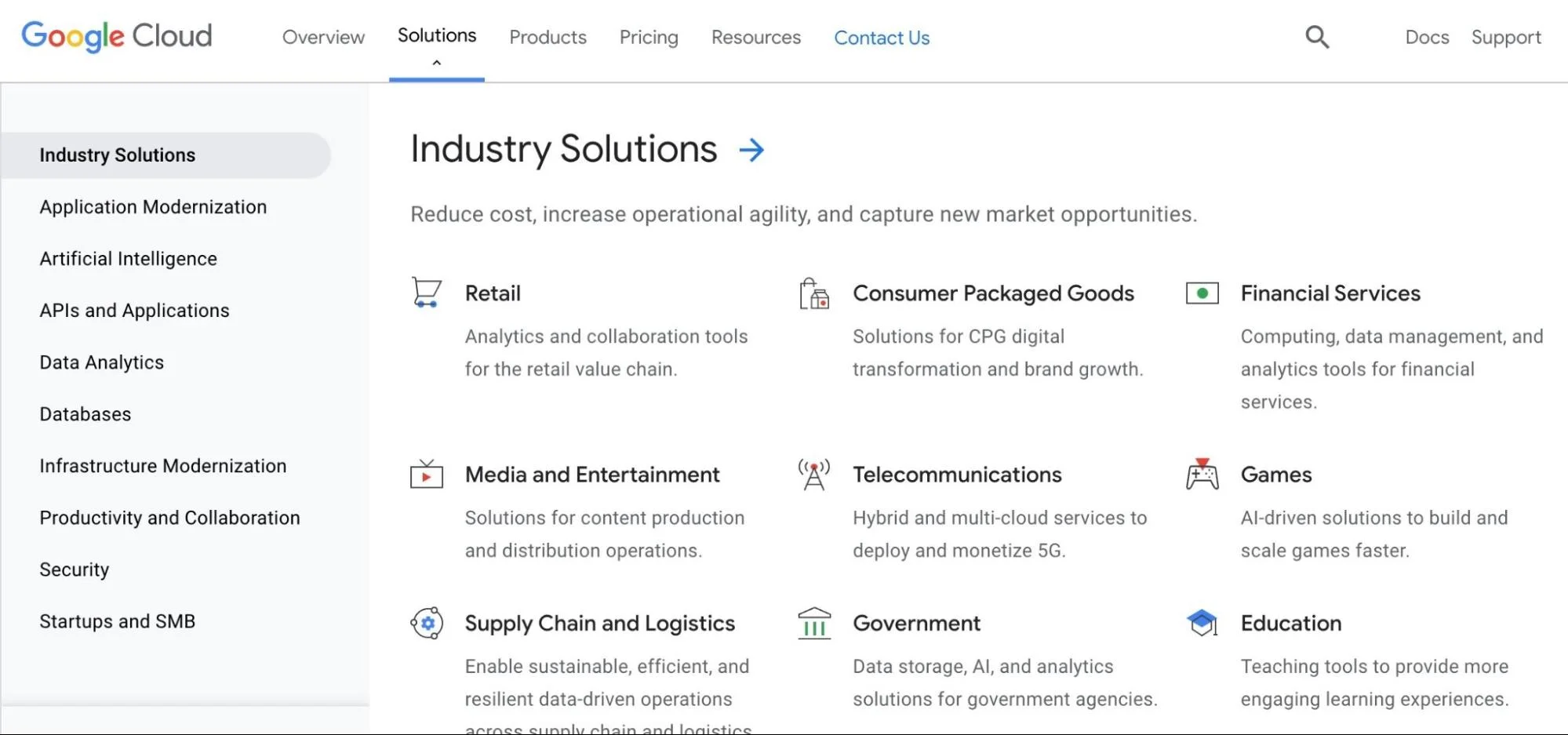Open the Games solution title
This screenshot has width=1568, height=735.
pos(1275,475)
